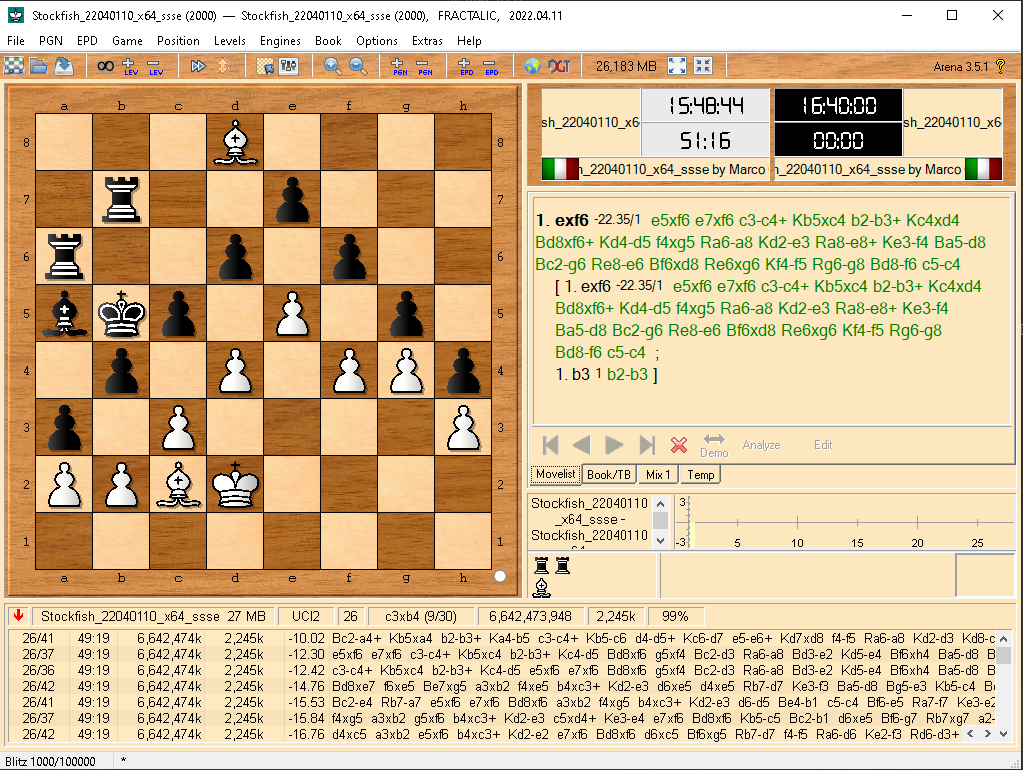Click the red delete X in movelist controls

[679, 445]
